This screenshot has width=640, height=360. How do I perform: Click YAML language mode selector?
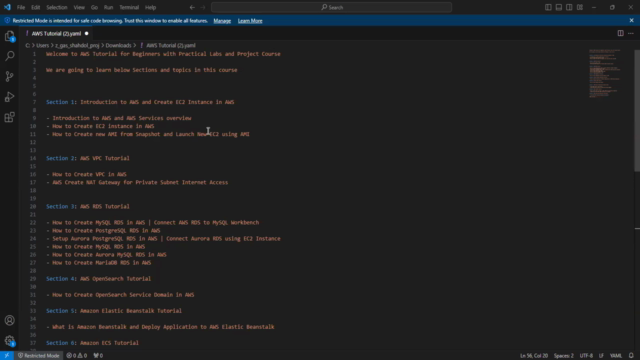[616, 356]
